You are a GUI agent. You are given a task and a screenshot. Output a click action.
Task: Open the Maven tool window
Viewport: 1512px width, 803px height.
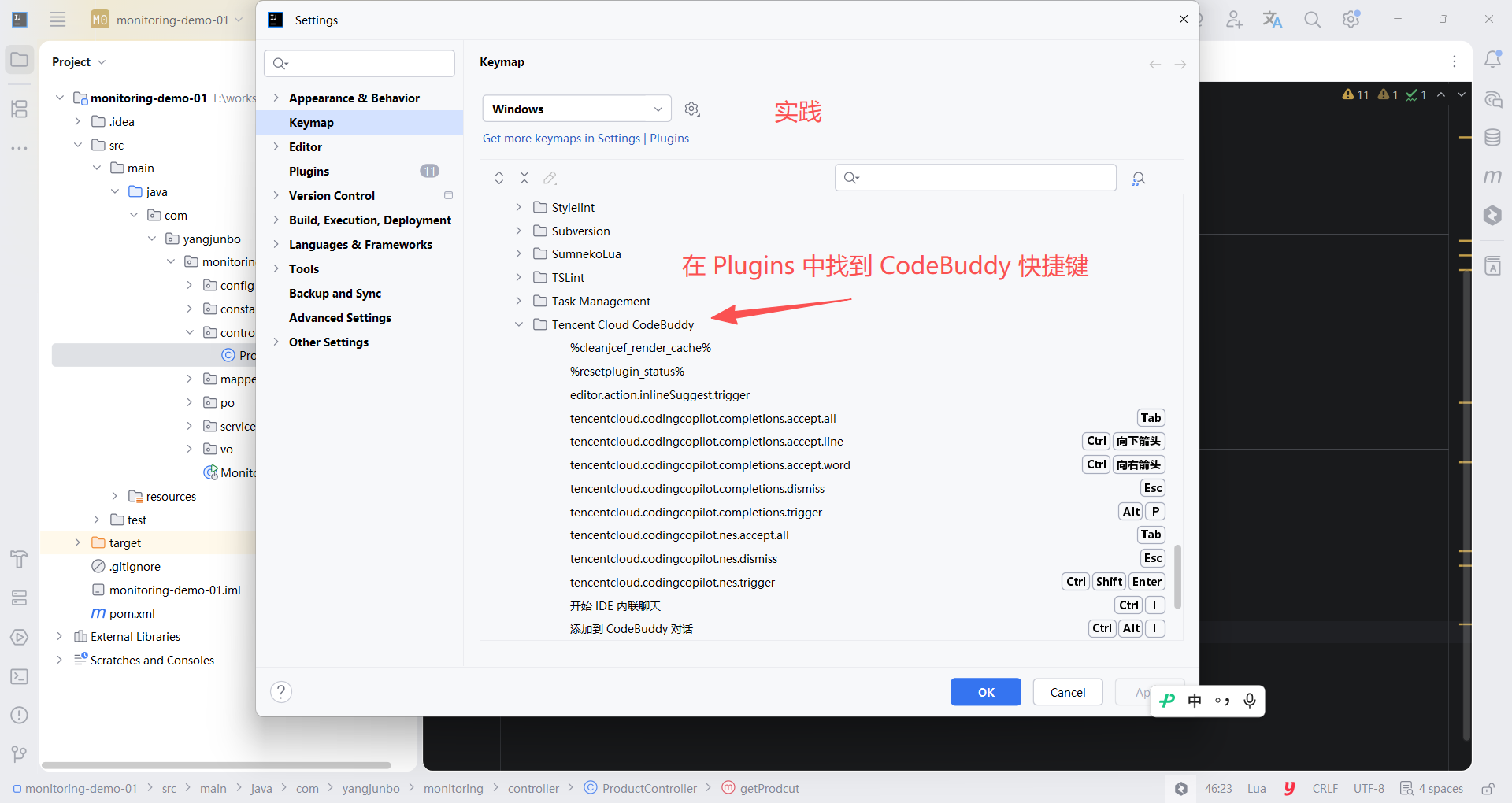(1492, 176)
